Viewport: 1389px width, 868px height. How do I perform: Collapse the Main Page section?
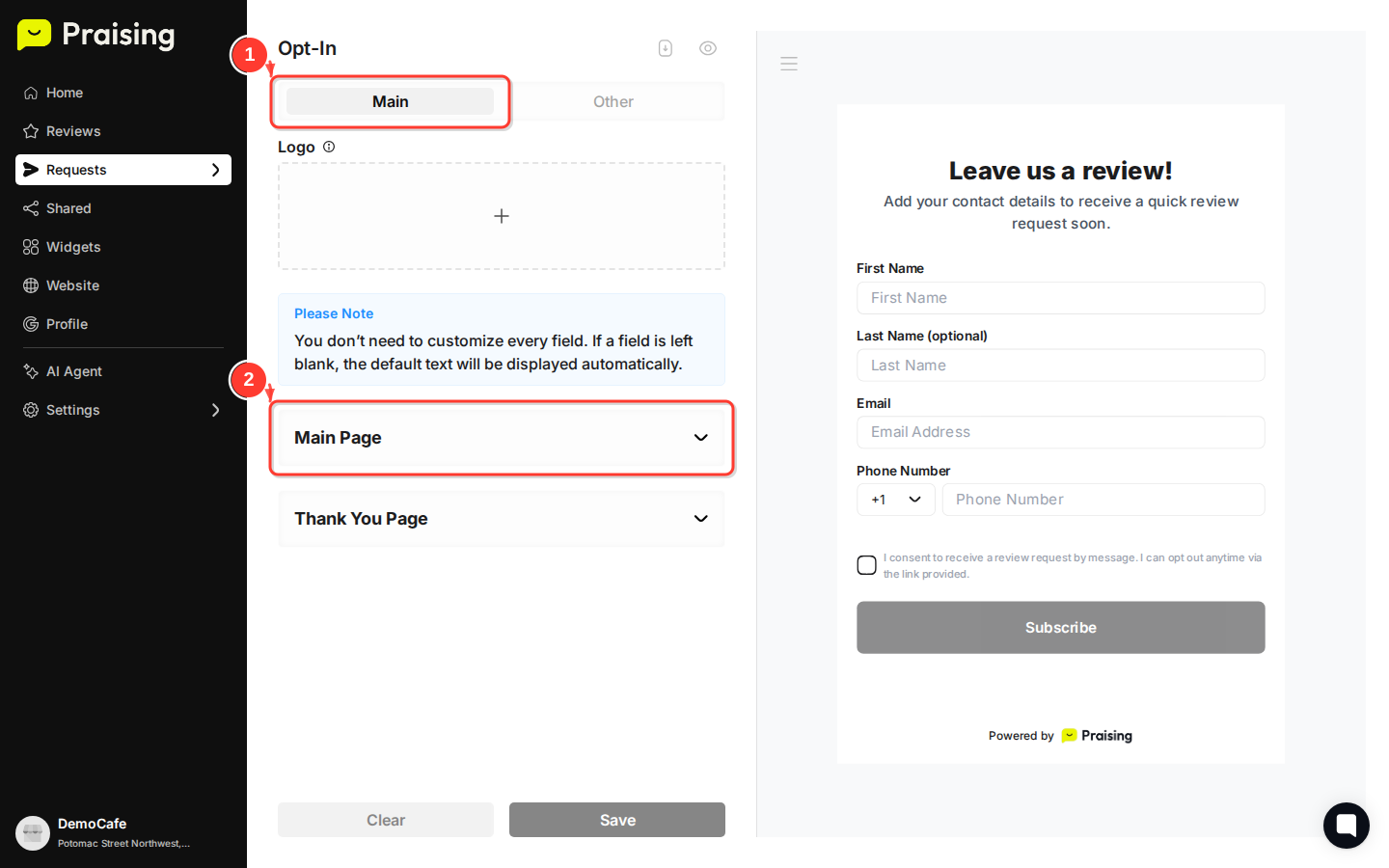point(501,437)
